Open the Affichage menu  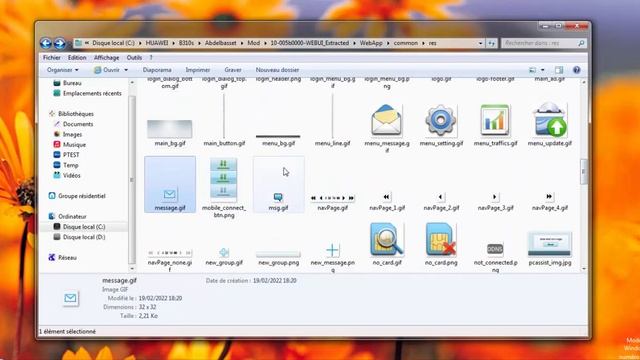(106, 58)
